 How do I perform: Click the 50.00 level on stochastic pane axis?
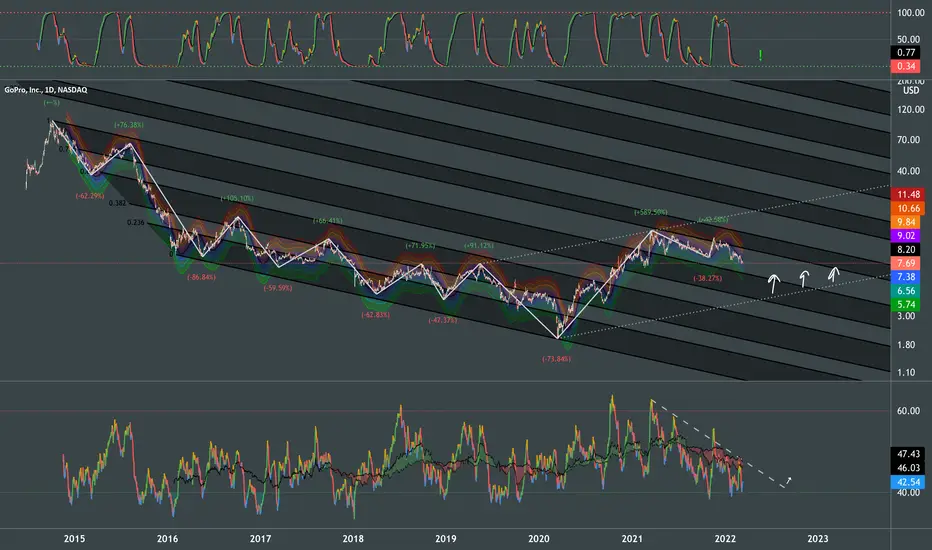908,39
